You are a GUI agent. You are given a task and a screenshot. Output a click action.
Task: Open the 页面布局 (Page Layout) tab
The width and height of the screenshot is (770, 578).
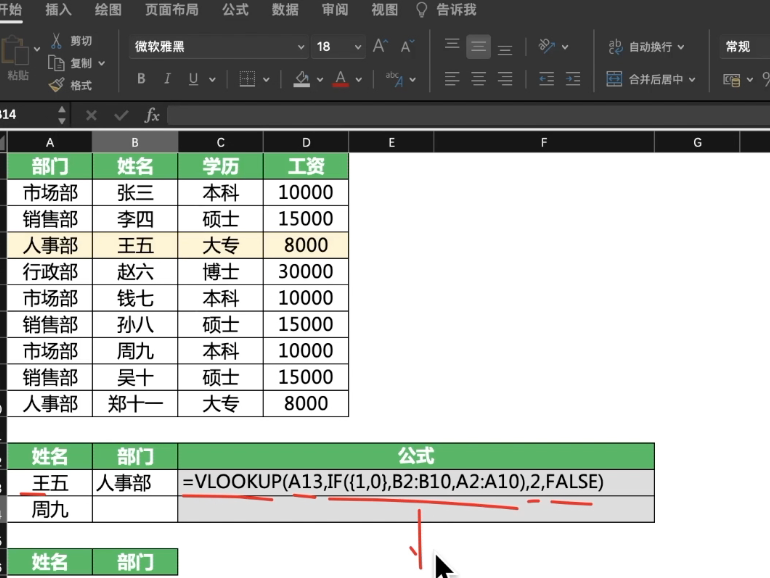click(x=171, y=10)
